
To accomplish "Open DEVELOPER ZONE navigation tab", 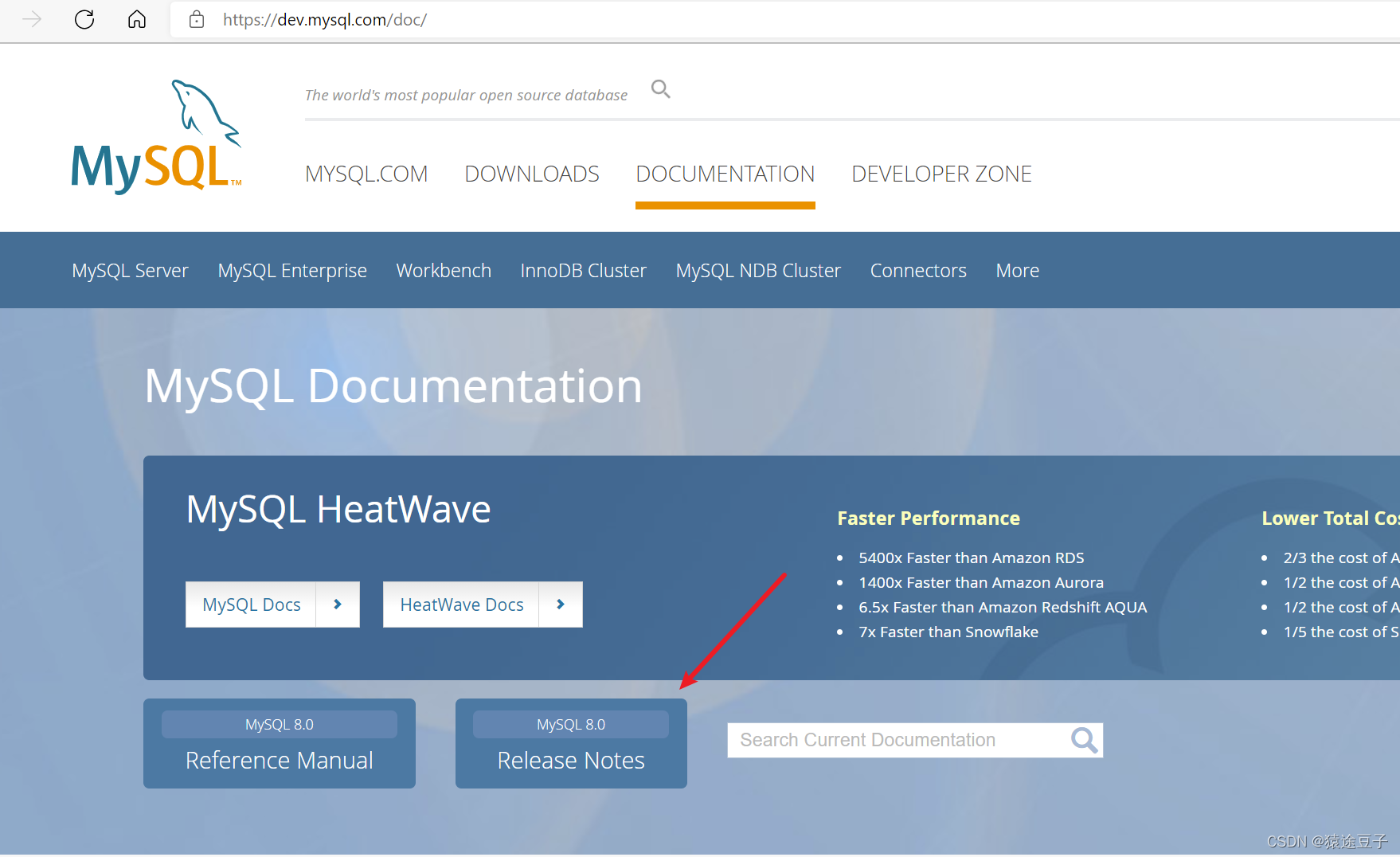I will (941, 174).
